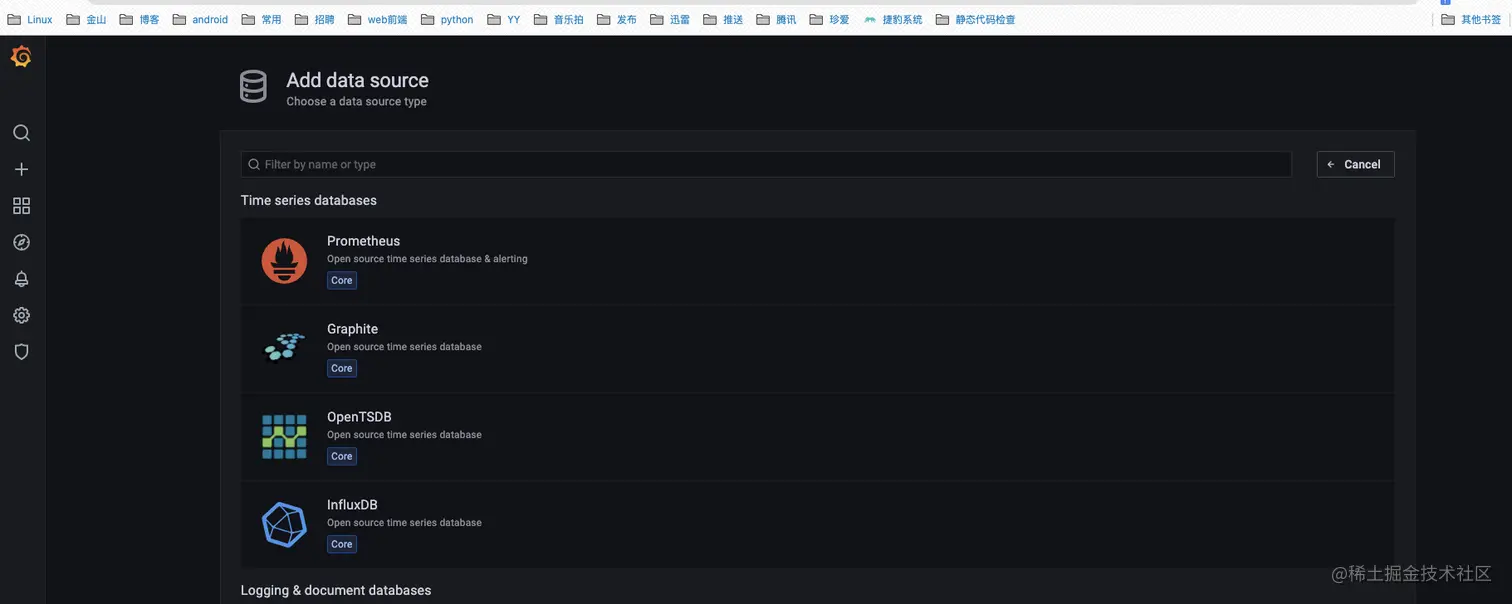The width and height of the screenshot is (1512, 604).
Task: Open the 珍爱 bookmarks folder
Action: (x=829, y=19)
